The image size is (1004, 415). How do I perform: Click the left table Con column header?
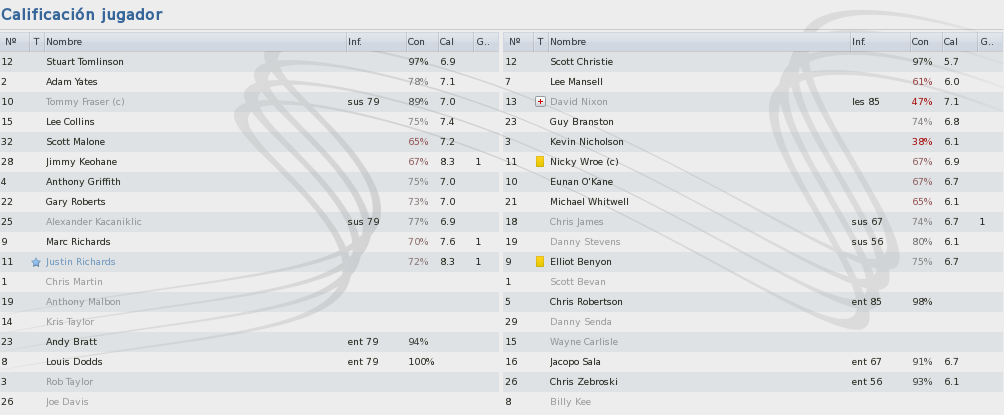(x=422, y=42)
